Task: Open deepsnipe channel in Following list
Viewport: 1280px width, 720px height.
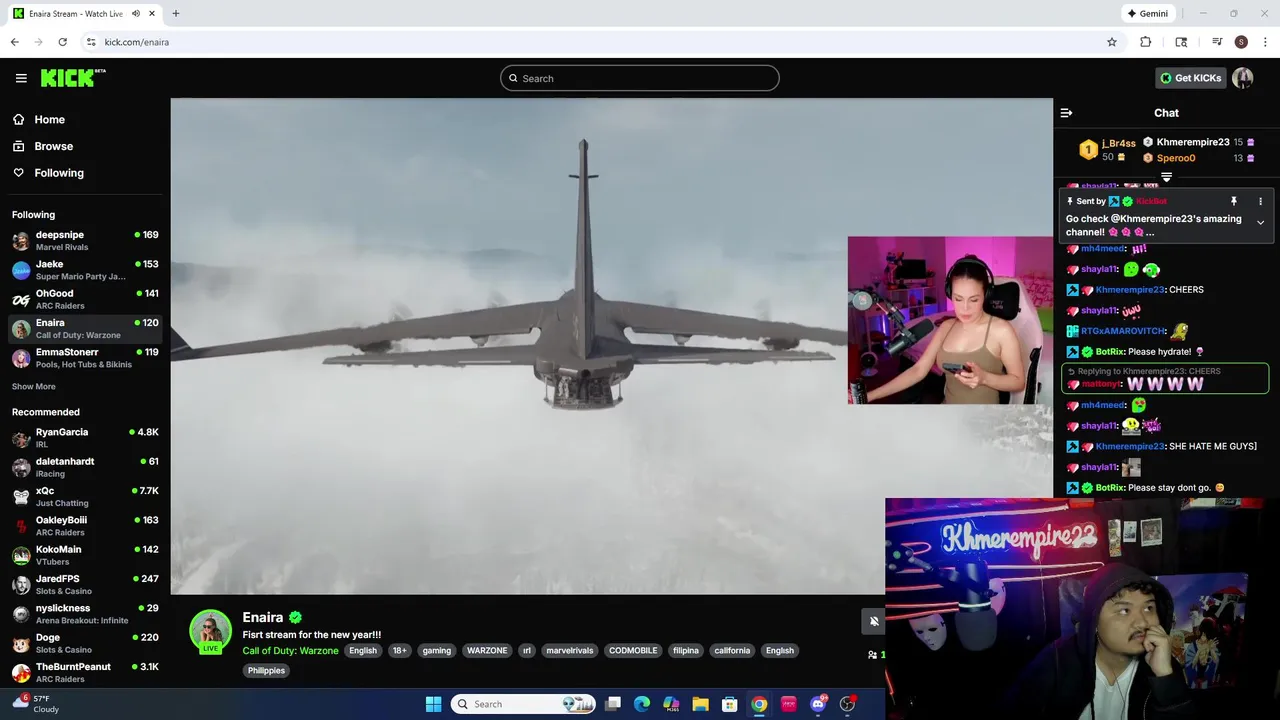Action: (85, 240)
